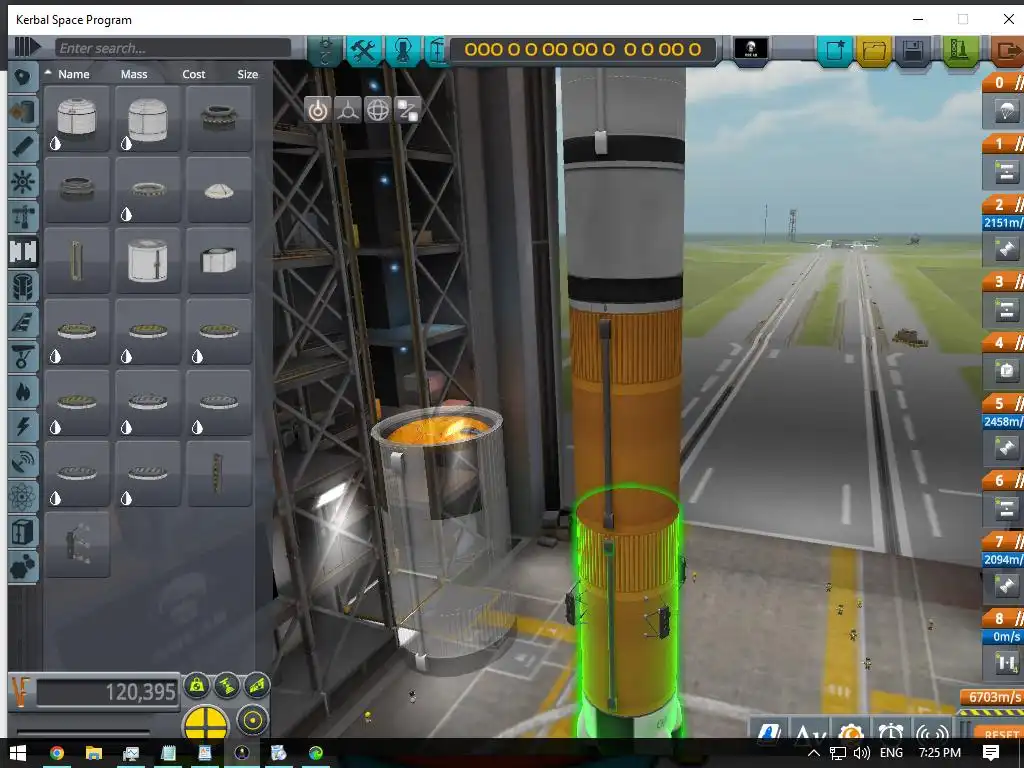This screenshot has height=768, width=1024.
Task: Expand stage 2 delta-v 2151m/s readout
Action: pos(1003,223)
